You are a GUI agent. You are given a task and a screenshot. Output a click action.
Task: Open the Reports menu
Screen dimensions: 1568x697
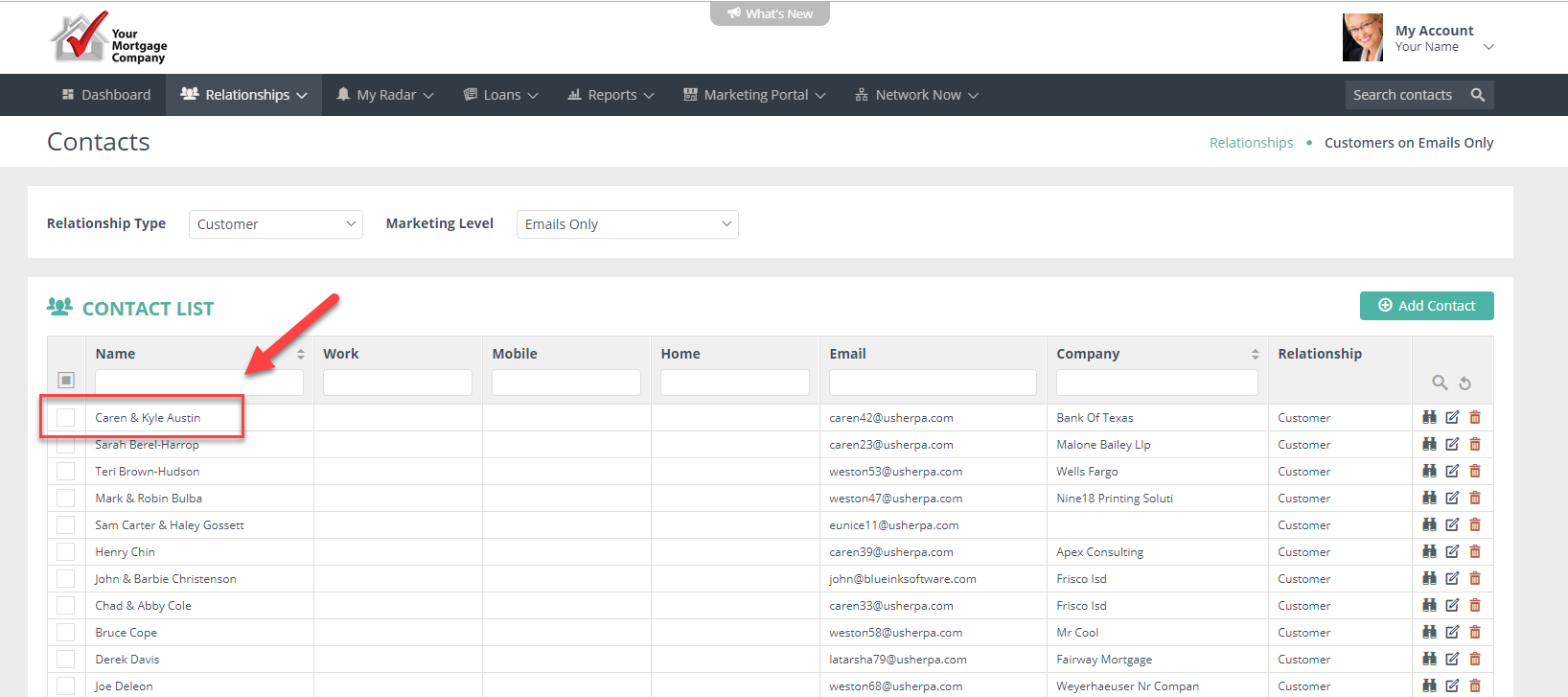pos(611,95)
